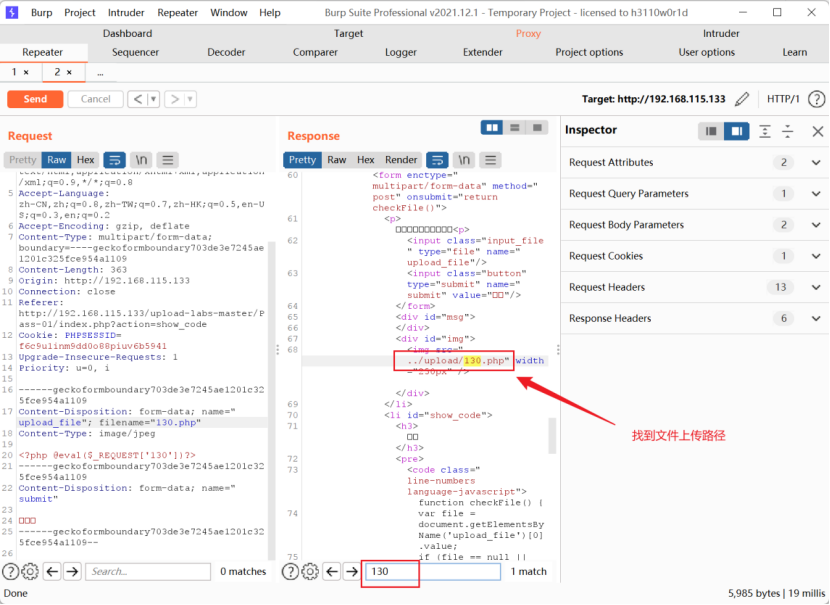Add new Repeater tab via ellipsis

pos(100,73)
